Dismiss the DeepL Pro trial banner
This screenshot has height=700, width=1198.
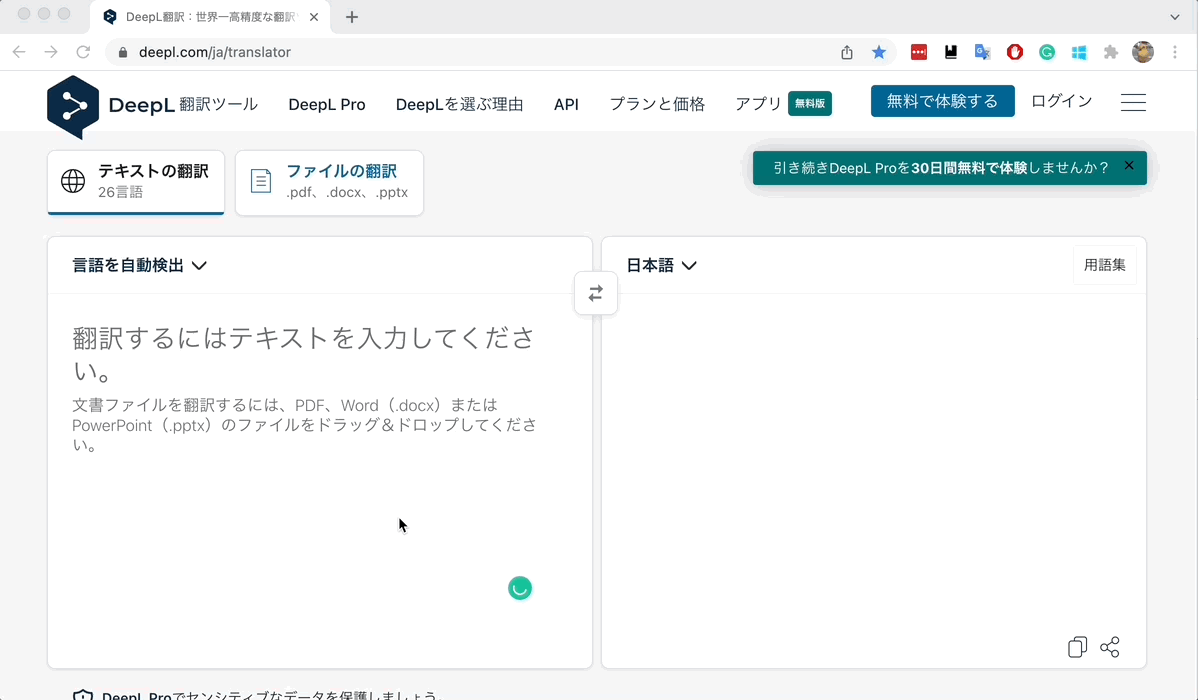(1128, 166)
